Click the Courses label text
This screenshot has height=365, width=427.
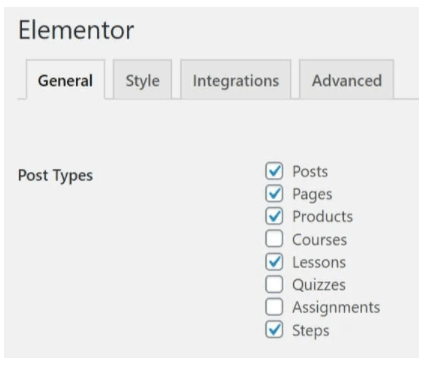[320, 240]
